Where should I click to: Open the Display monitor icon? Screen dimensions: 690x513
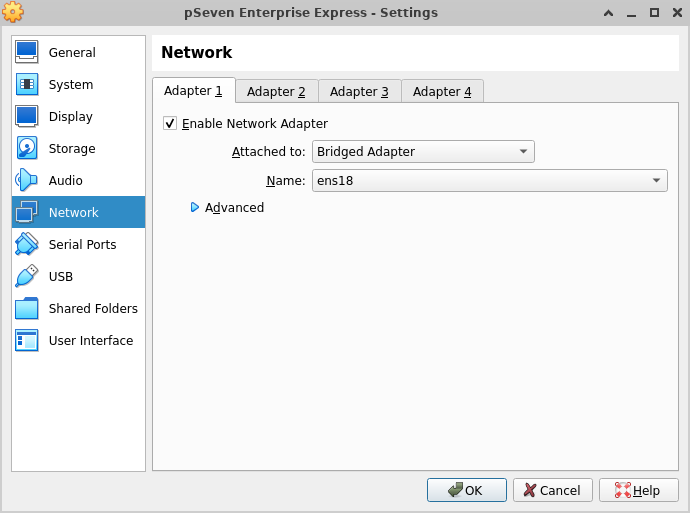point(27,116)
